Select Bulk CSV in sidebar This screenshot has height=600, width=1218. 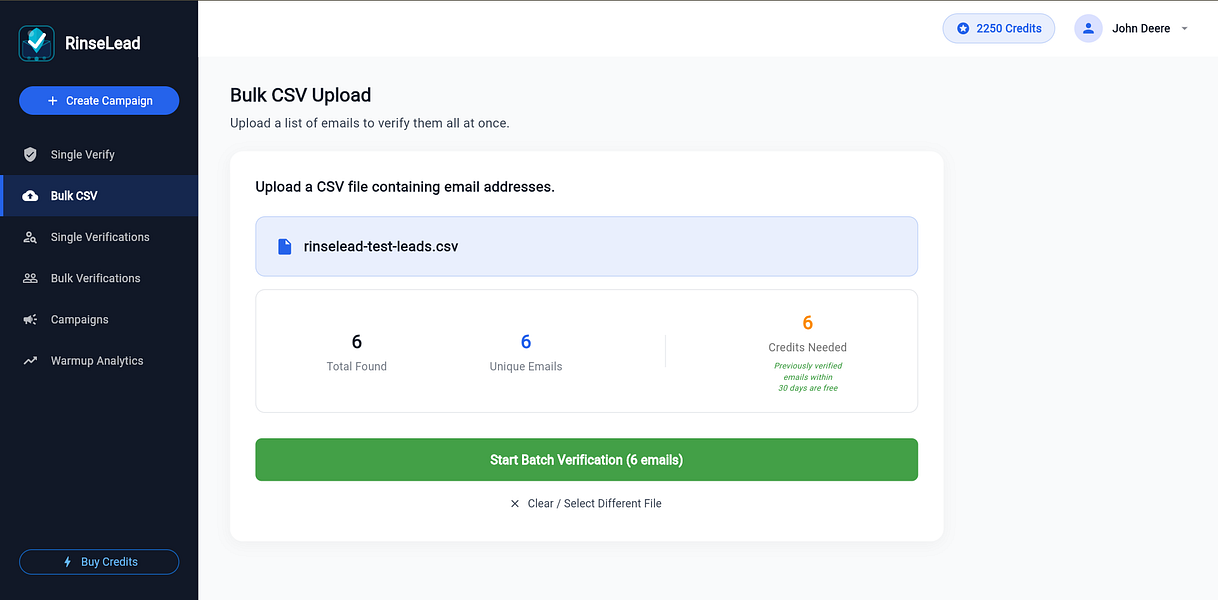[99, 196]
